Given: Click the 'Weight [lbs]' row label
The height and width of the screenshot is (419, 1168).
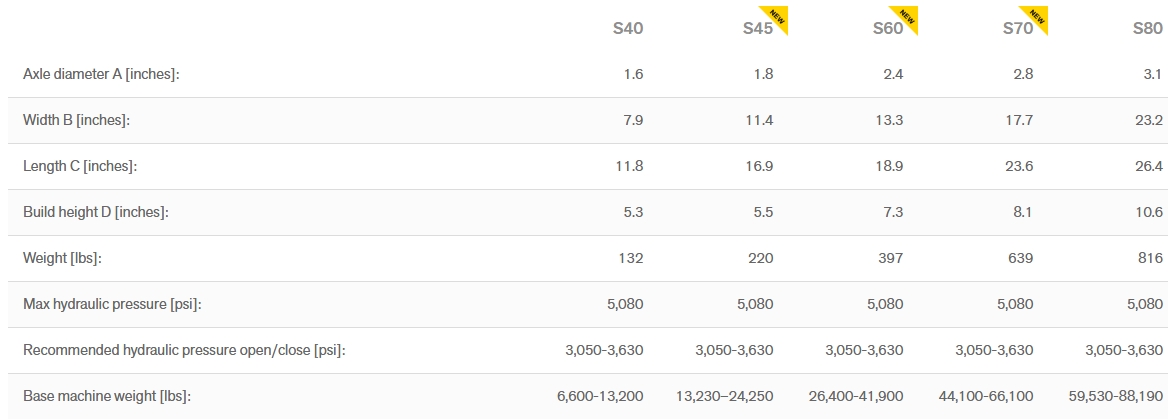Looking at the screenshot, I should (62, 258).
